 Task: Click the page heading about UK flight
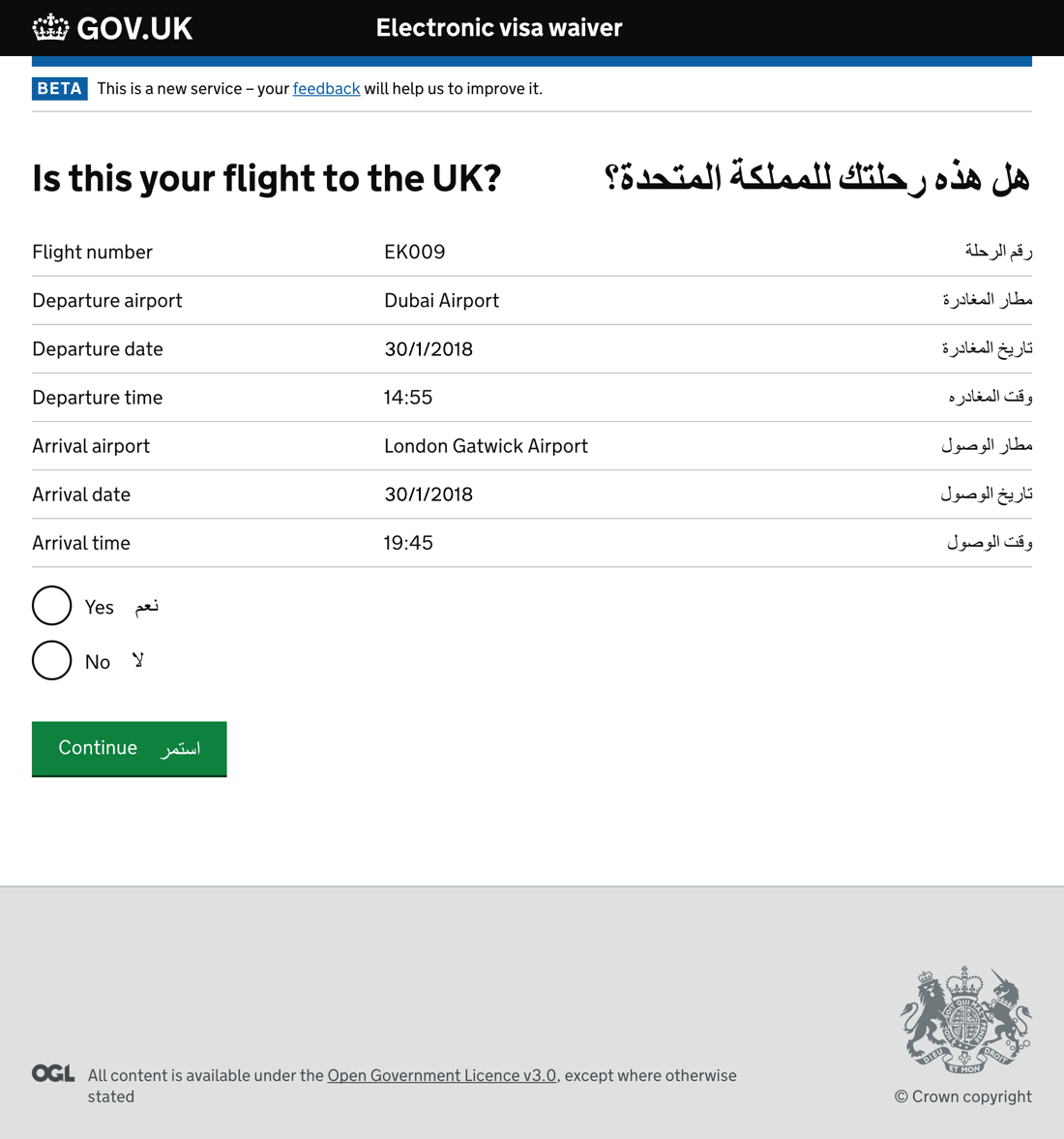(x=266, y=179)
